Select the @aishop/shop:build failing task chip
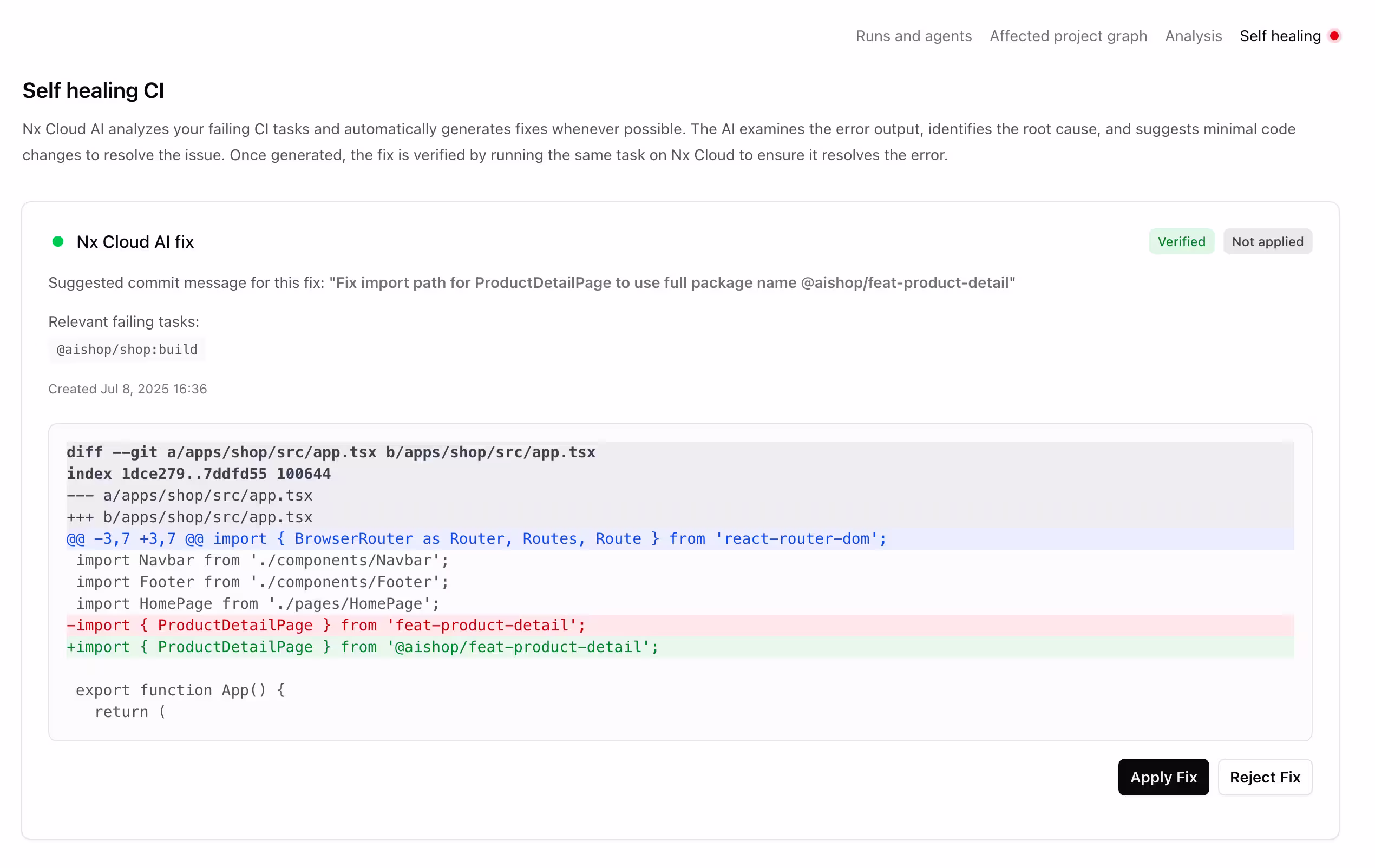This screenshot has height=868, width=1375. (x=126, y=349)
